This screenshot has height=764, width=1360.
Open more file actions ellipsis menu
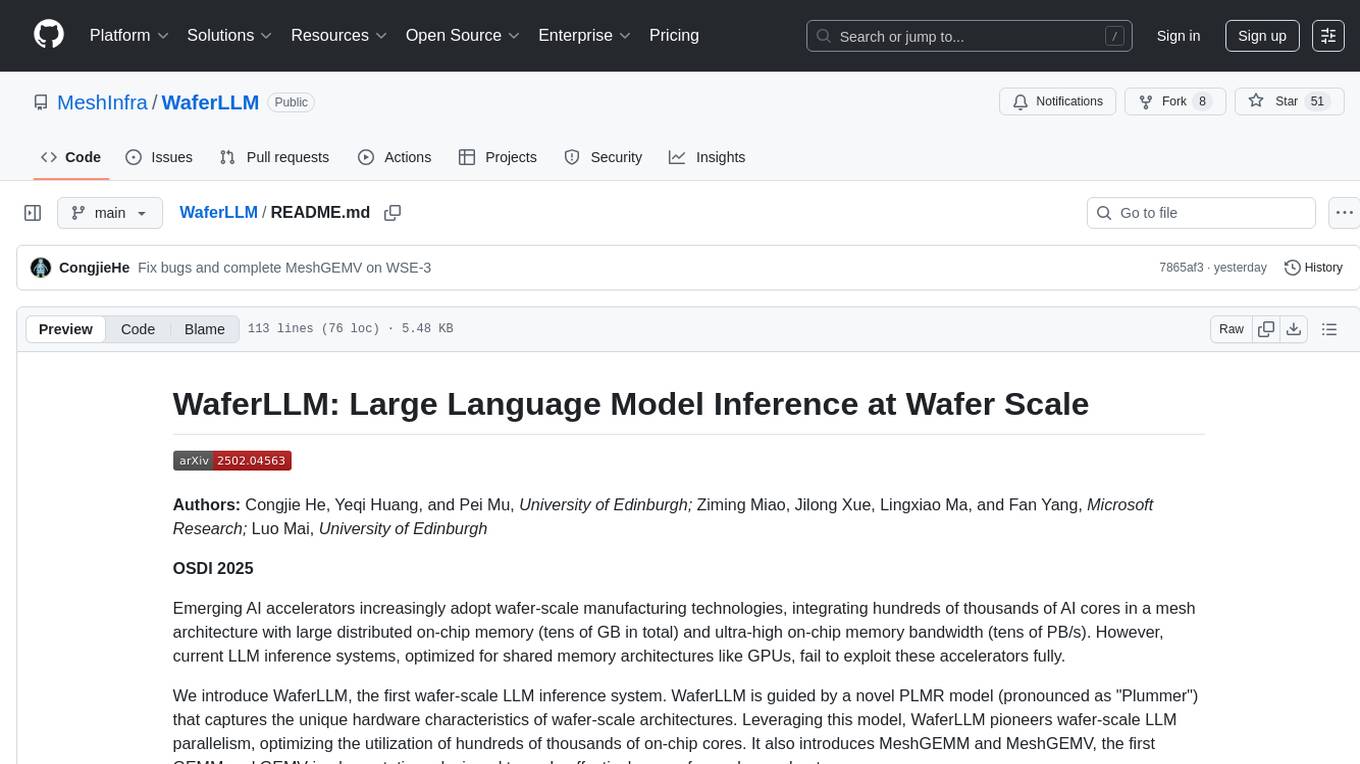(1344, 213)
